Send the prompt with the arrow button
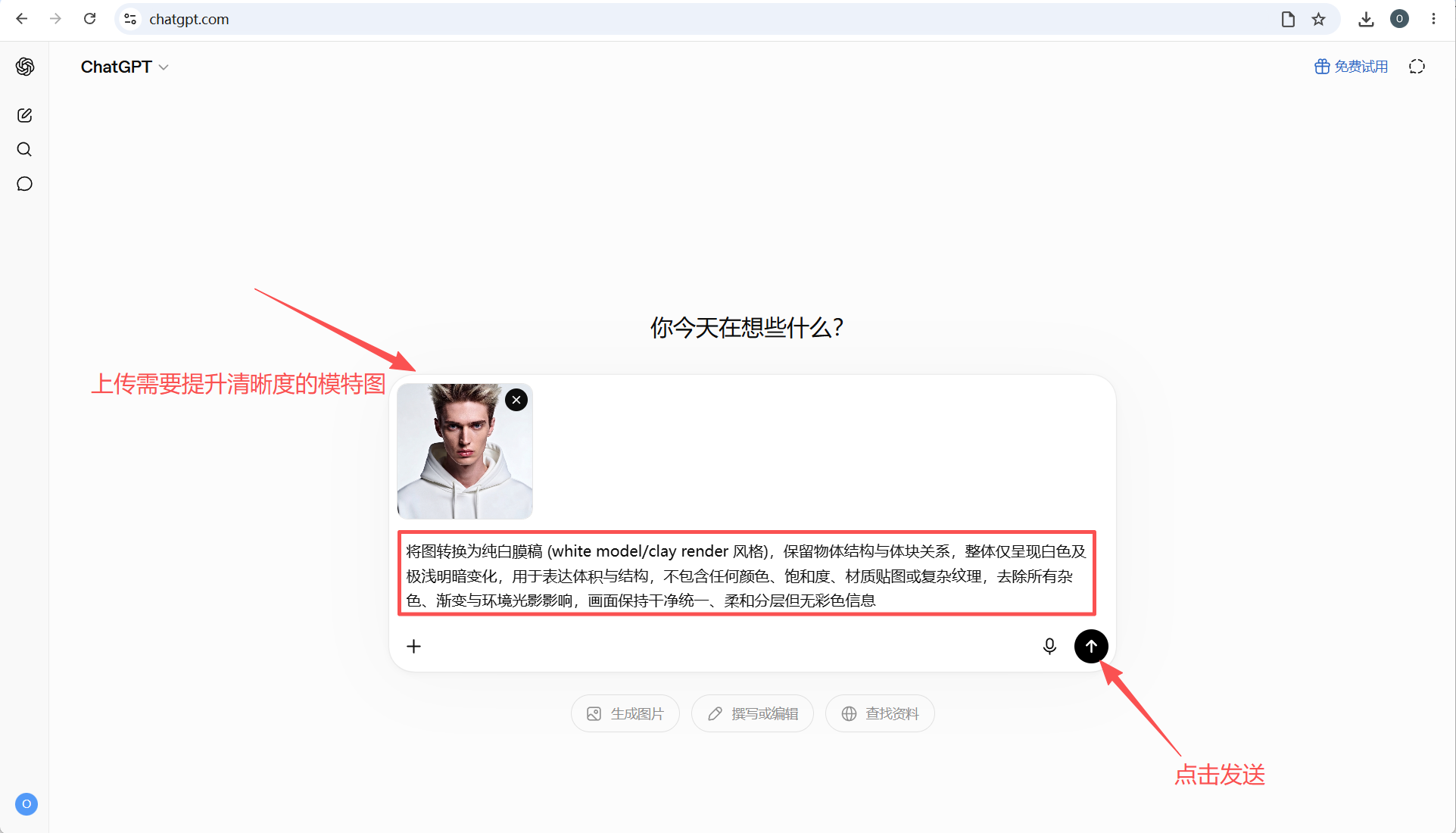The width and height of the screenshot is (1456, 833). (1091, 646)
